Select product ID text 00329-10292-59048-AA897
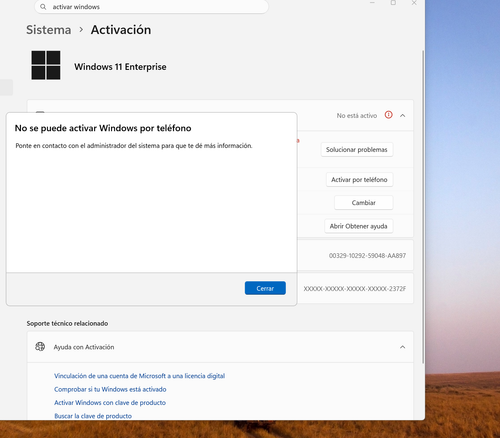This screenshot has width=500, height=438. 367,256
